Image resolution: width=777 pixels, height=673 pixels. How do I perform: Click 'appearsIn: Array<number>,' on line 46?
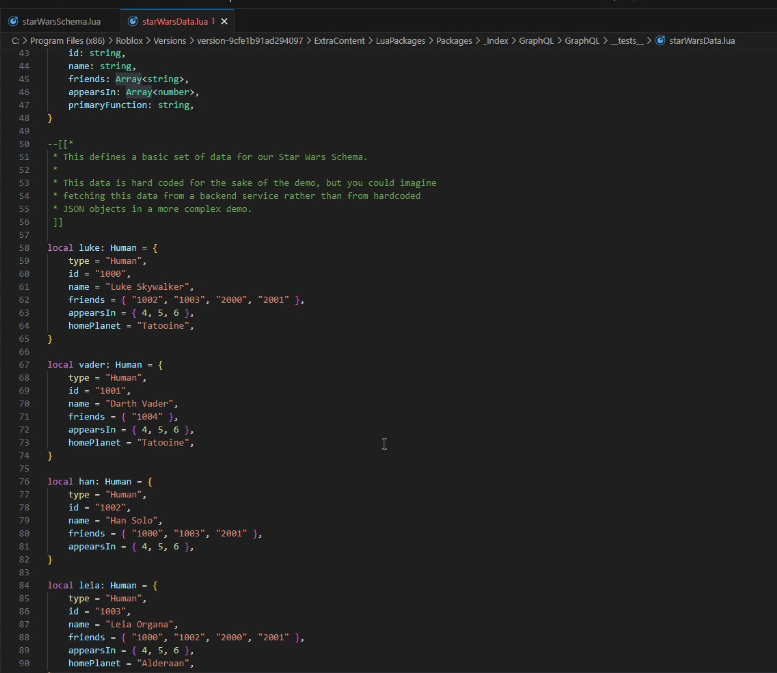134,92
